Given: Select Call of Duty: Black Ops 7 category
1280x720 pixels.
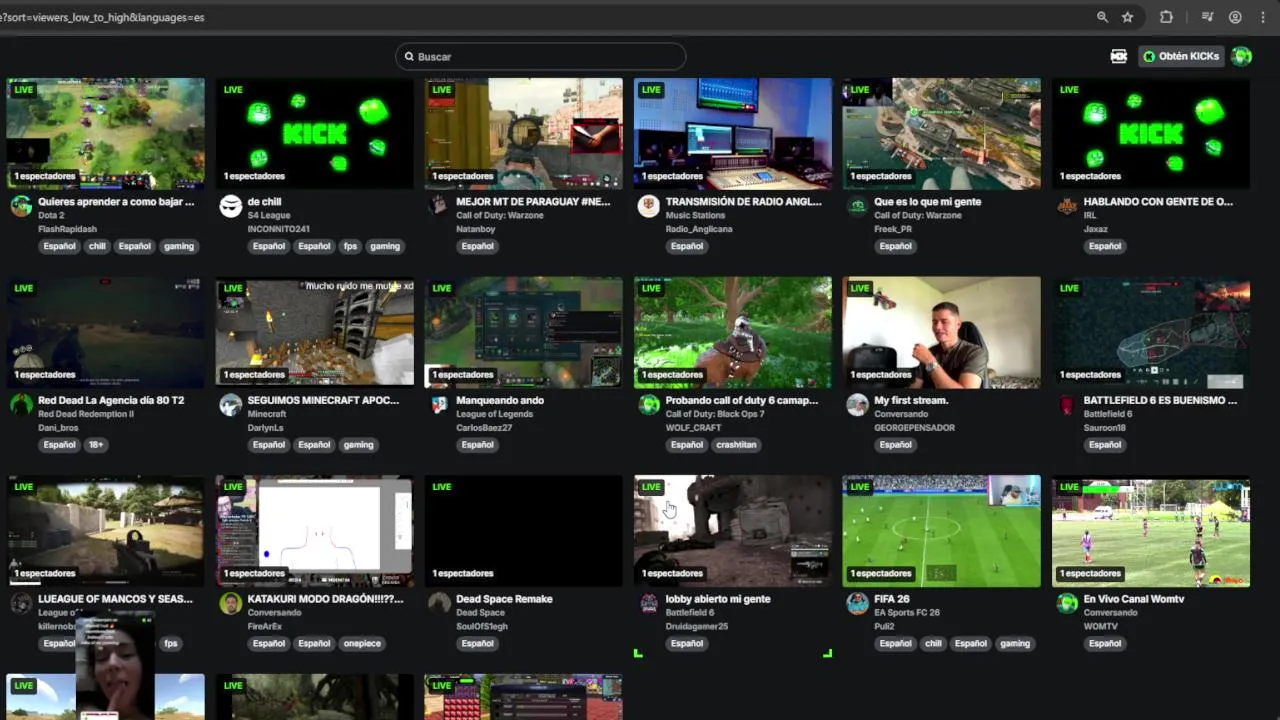Looking at the screenshot, I should pos(715,414).
